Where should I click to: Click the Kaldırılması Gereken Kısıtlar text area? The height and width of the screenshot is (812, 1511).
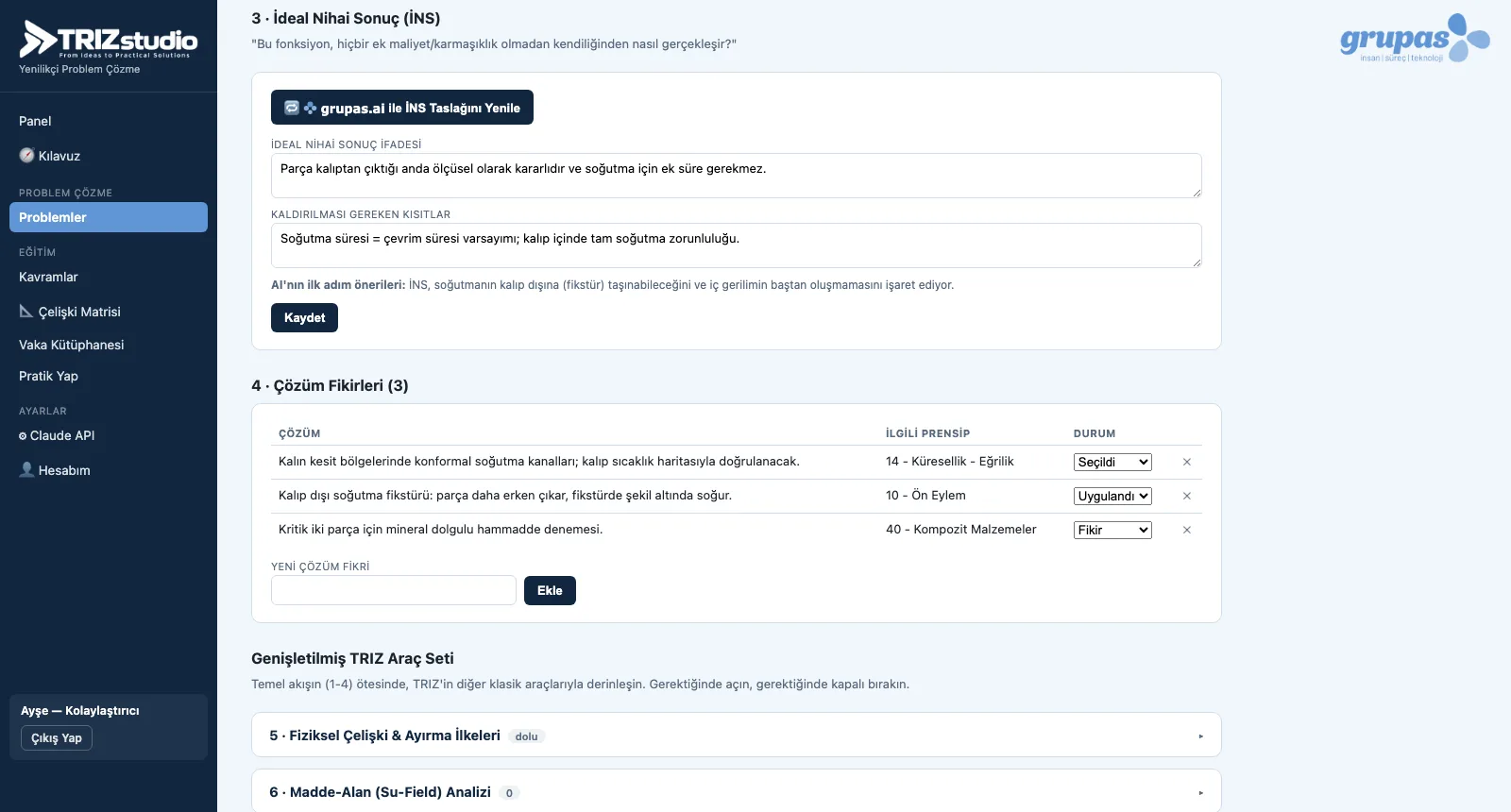tap(737, 245)
